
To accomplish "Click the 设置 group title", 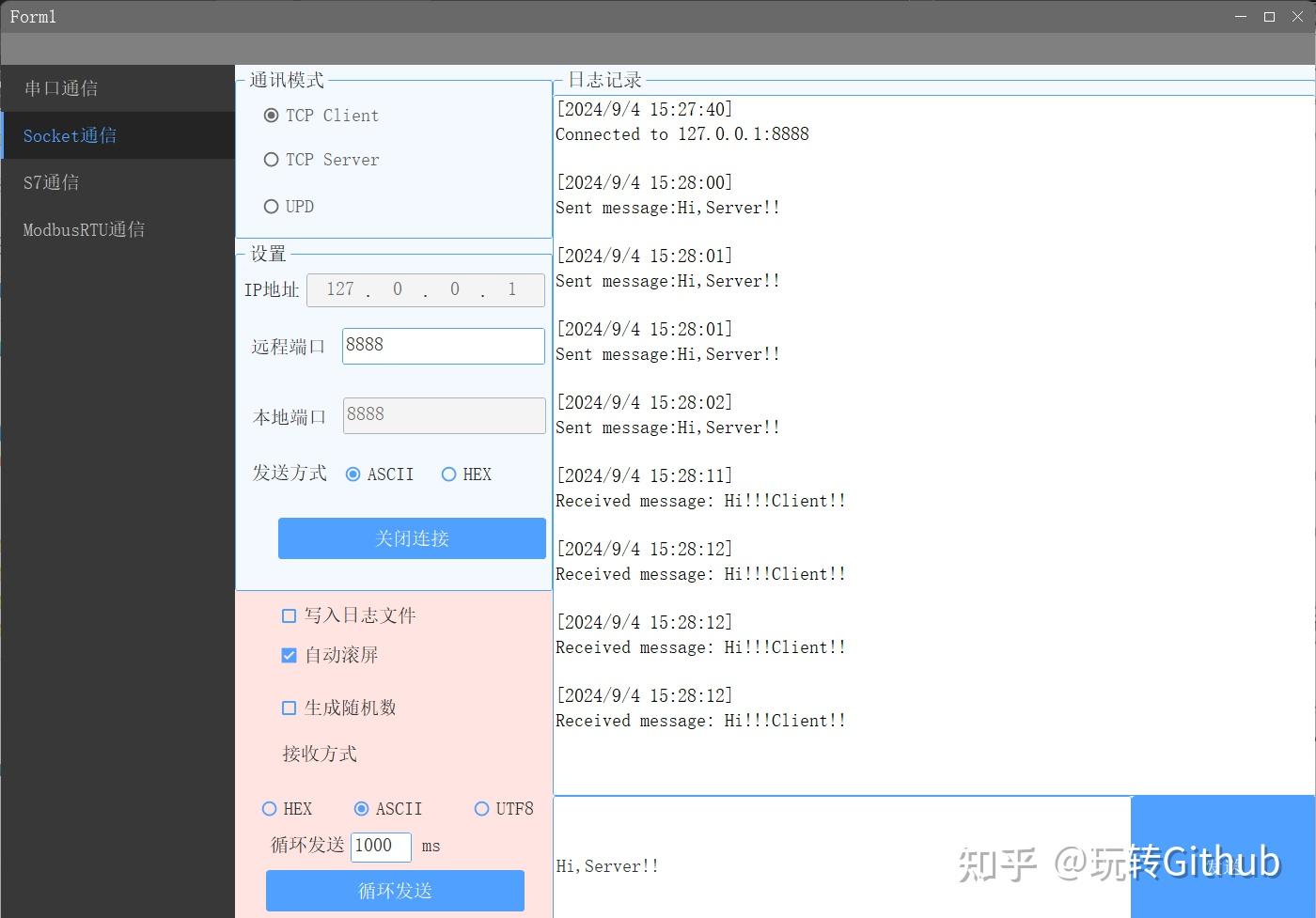I will click(268, 254).
